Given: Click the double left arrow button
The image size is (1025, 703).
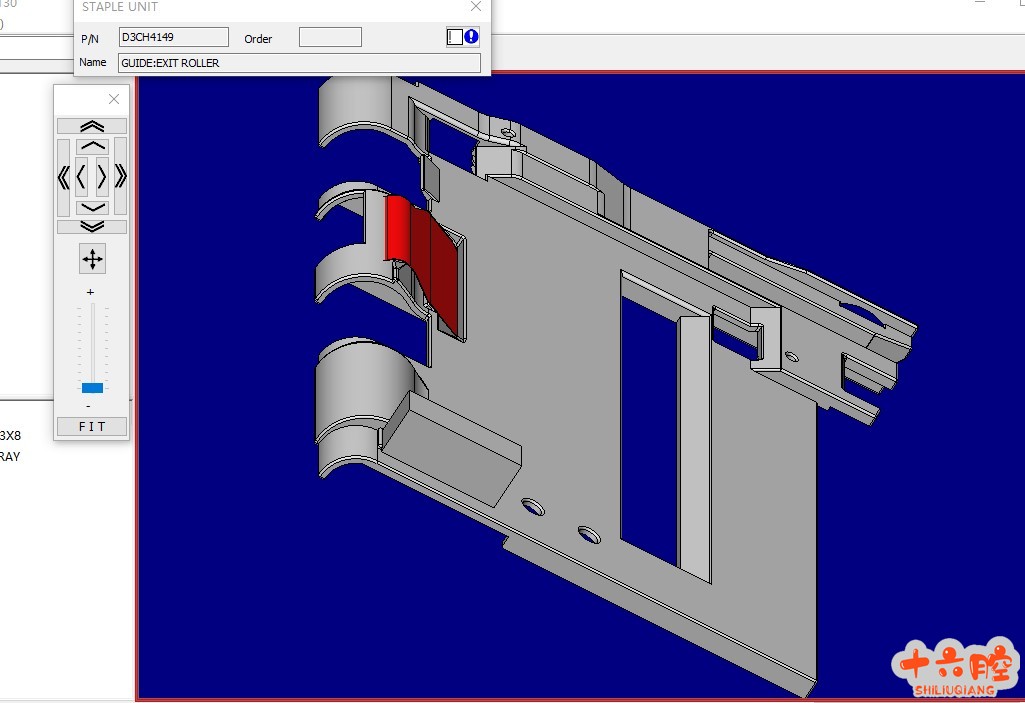Looking at the screenshot, I should point(63,177).
